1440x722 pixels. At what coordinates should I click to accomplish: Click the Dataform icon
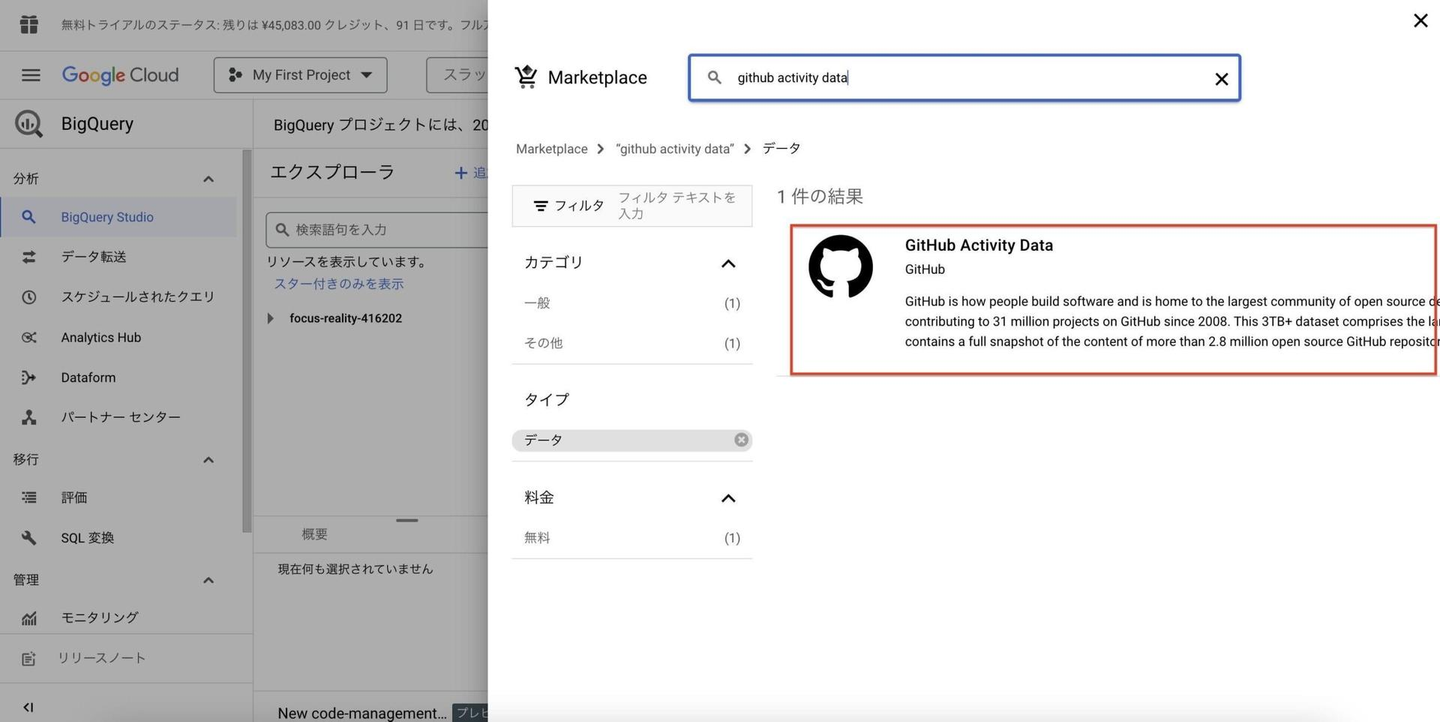pos(29,377)
